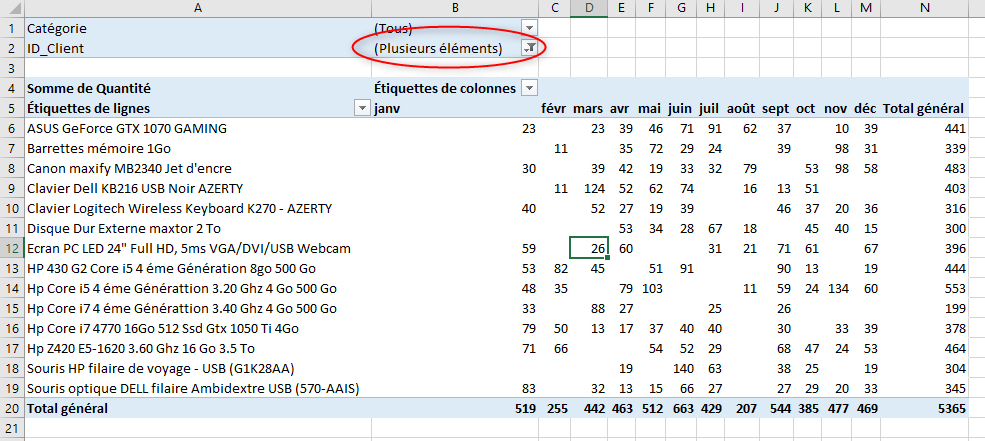Select row header 20
985x441 pixels.
click(x=12, y=408)
